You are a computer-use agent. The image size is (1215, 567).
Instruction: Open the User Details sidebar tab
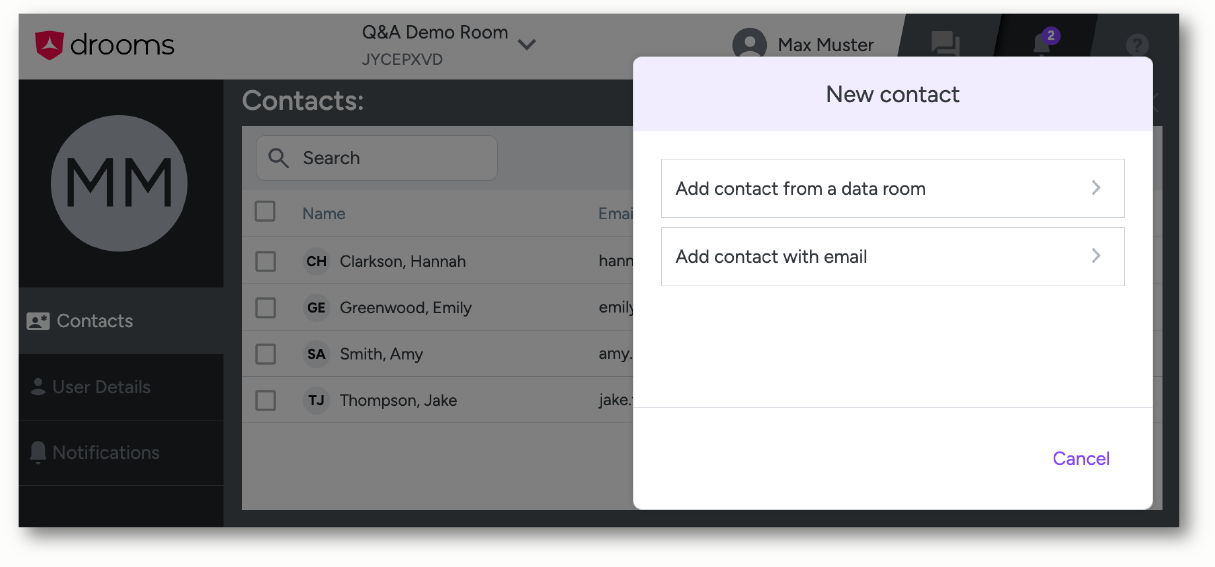[x=101, y=387]
